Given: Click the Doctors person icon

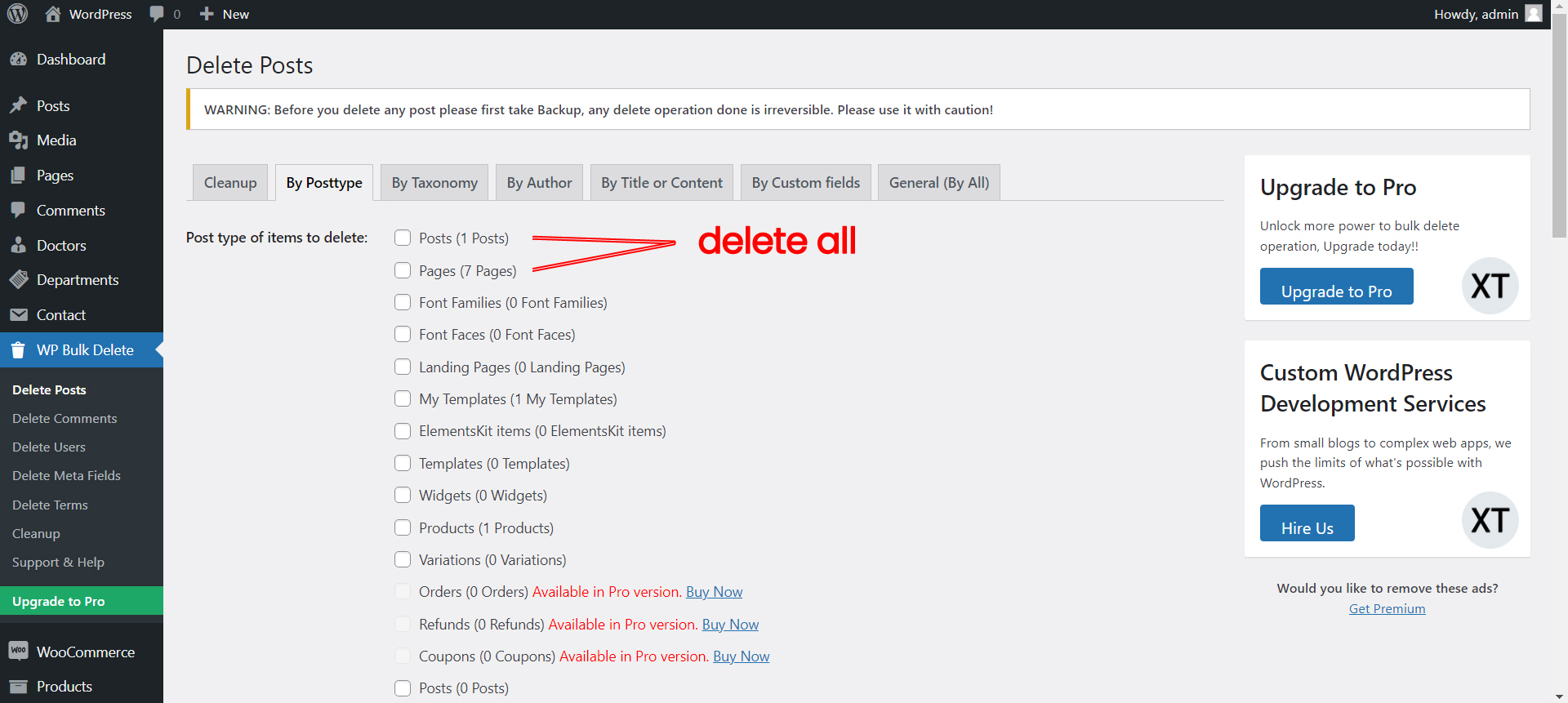Looking at the screenshot, I should point(18,246).
